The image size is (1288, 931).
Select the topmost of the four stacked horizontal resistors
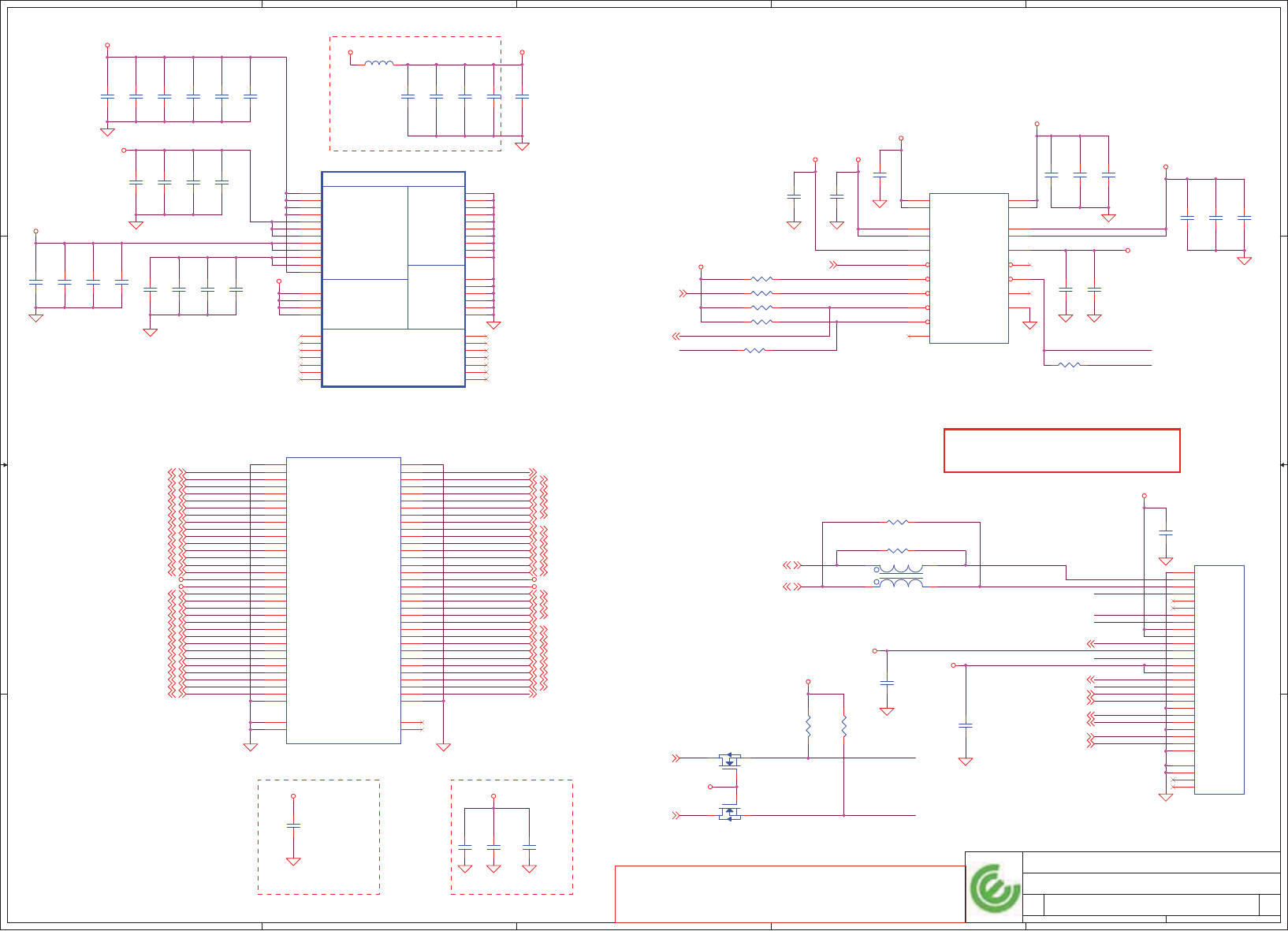pyautogui.click(x=761, y=279)
